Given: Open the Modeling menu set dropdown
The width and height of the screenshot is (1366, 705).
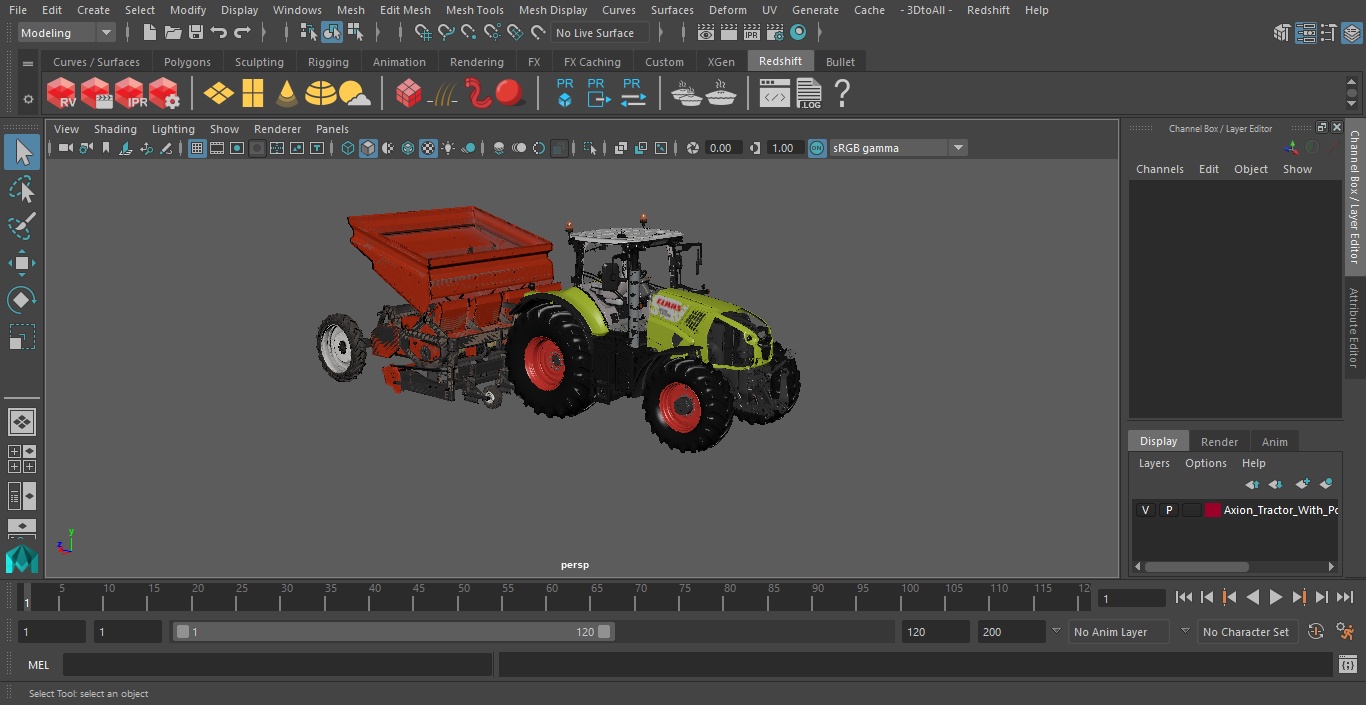Looking at the screenshot, I should (67, 33).
